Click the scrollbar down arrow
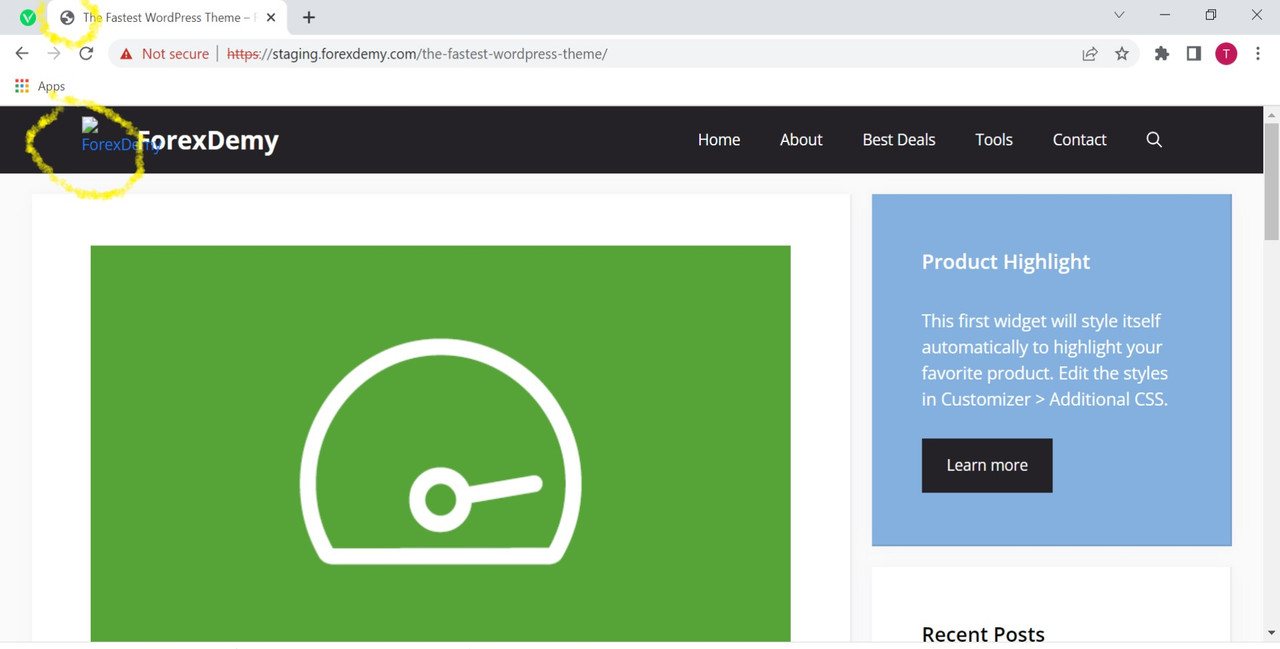 click(1271, 632)
